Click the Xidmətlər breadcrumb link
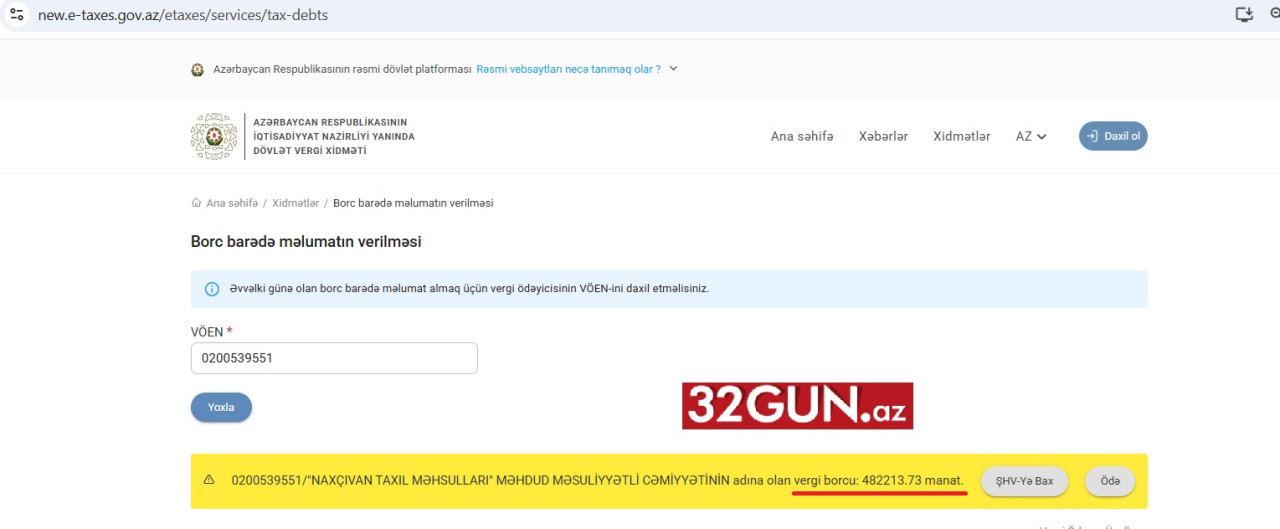 (x=295, y=203)
